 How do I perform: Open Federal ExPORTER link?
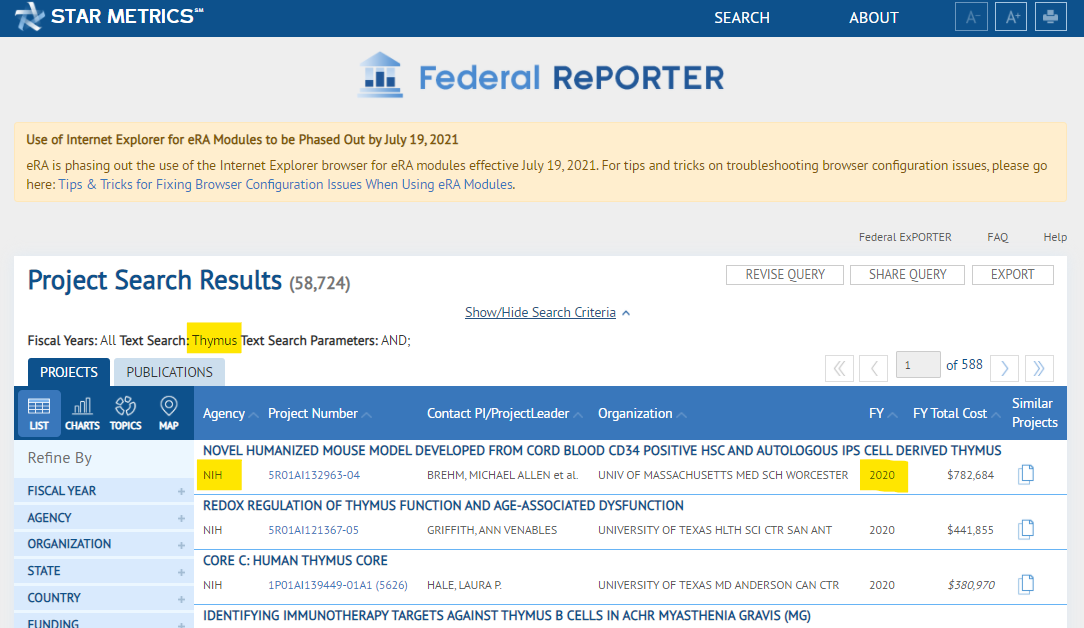(x=905, y=237)
